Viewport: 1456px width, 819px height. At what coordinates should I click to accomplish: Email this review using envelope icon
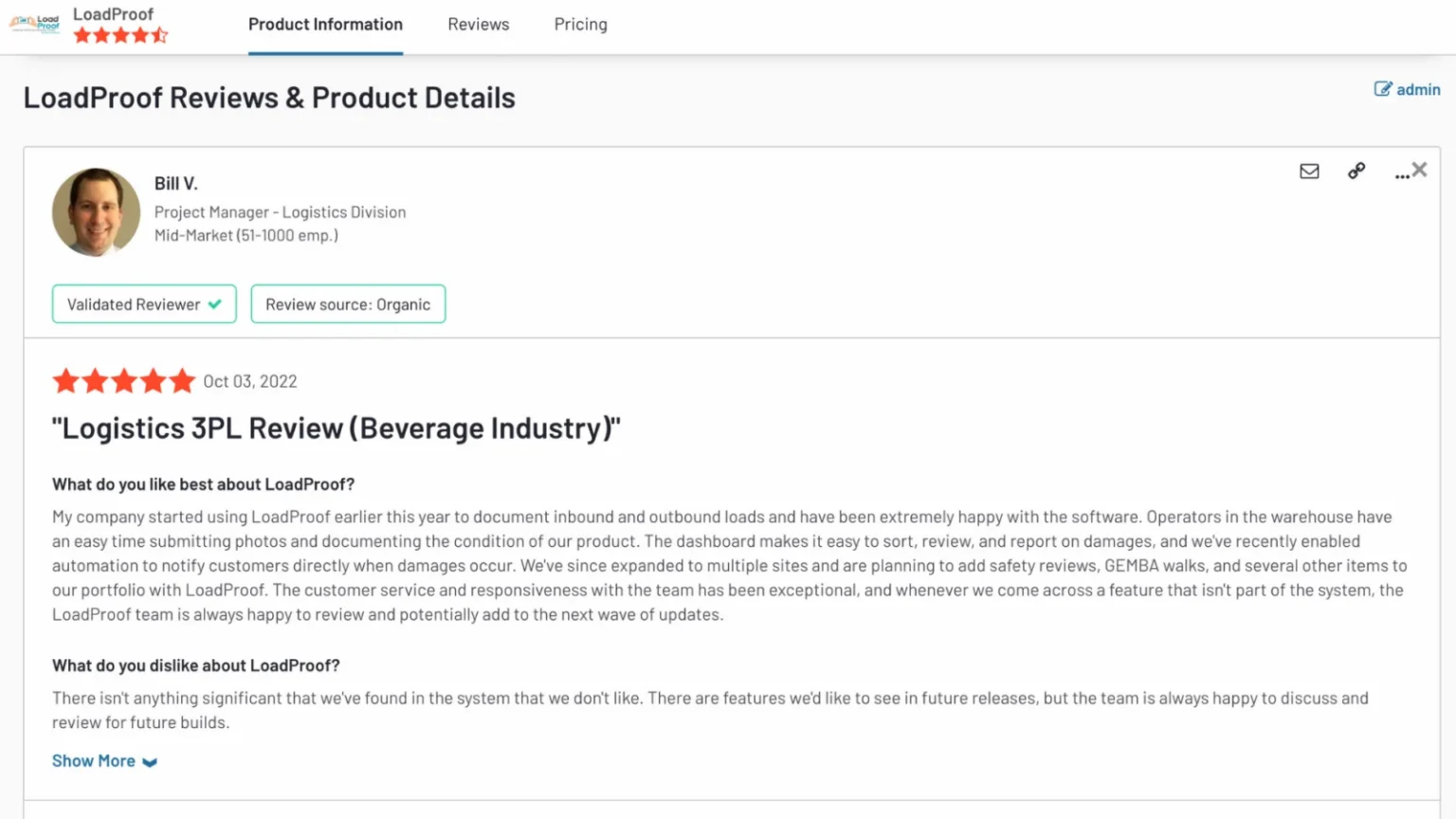point(1309,171)
